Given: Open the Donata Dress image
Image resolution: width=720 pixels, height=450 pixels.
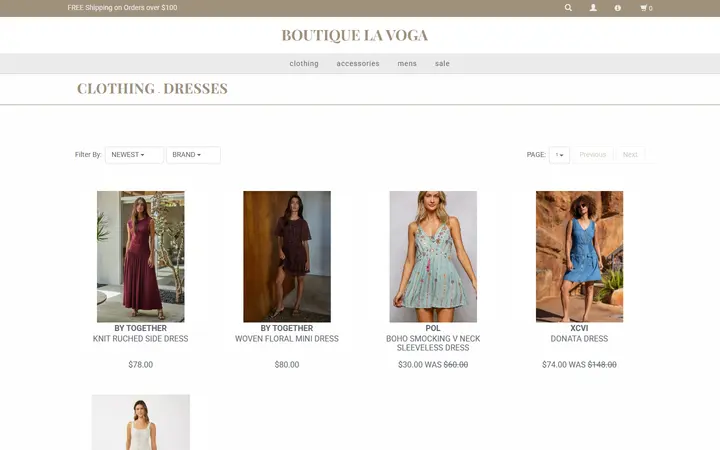Looking at the screenshot, I should [x=579, y=256].
